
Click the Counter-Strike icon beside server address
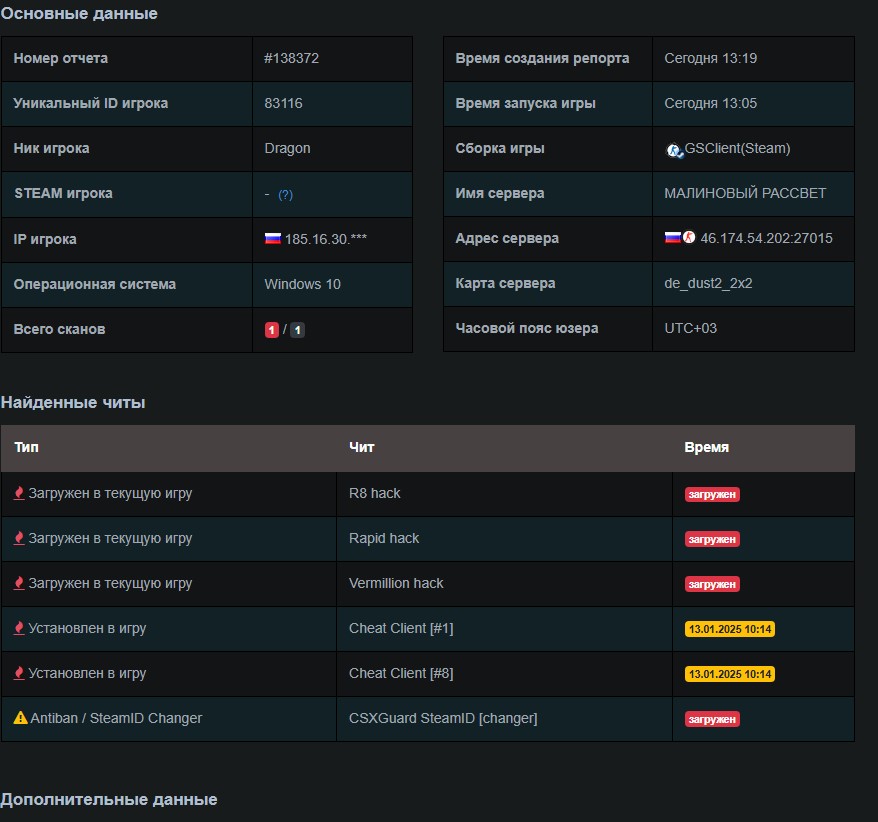click(x=689, y=238)
